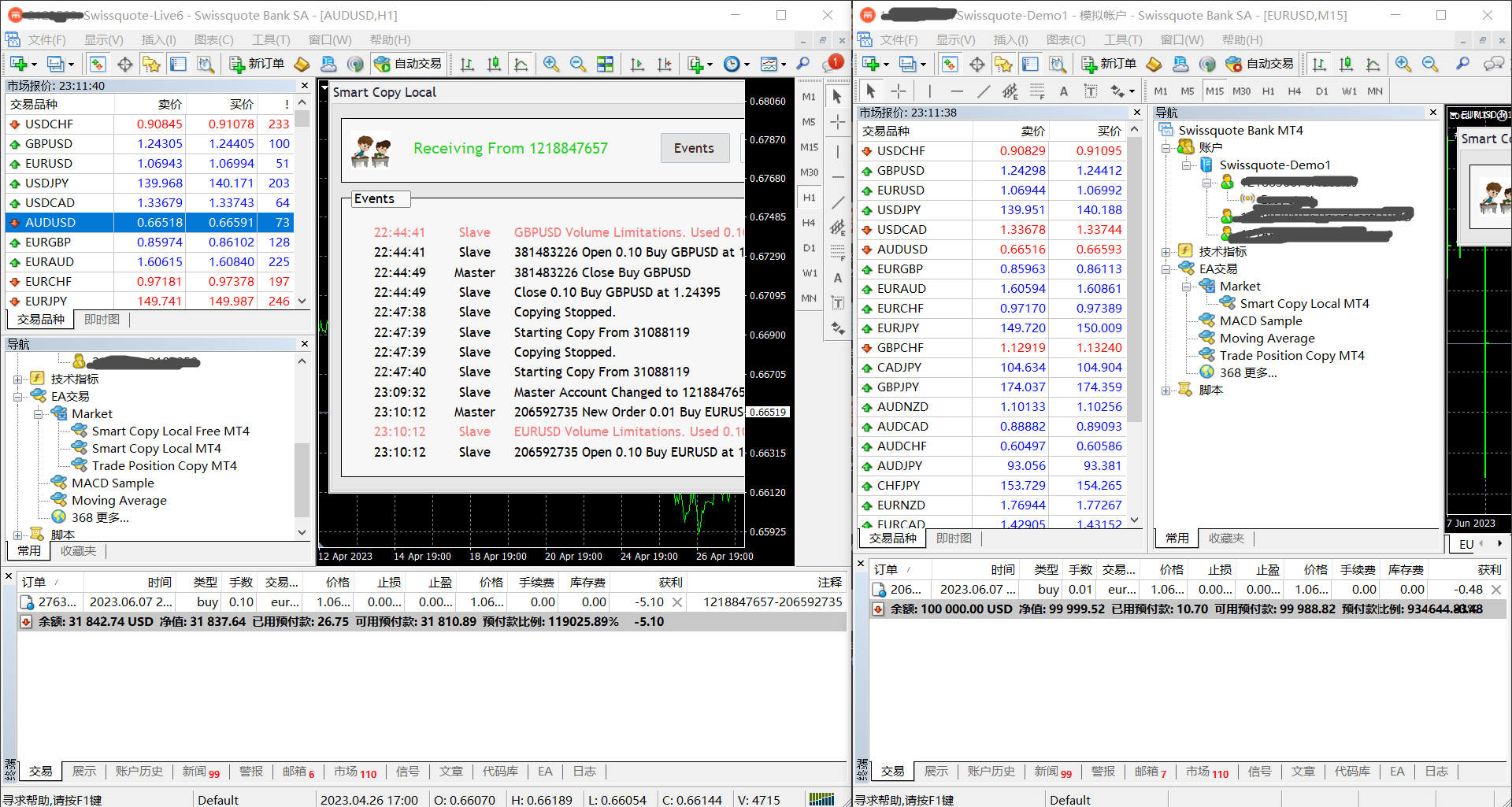
Task: Toggle the Market Watch panel in Demo1
Action: pyautogui.click(x=950, y=64)
